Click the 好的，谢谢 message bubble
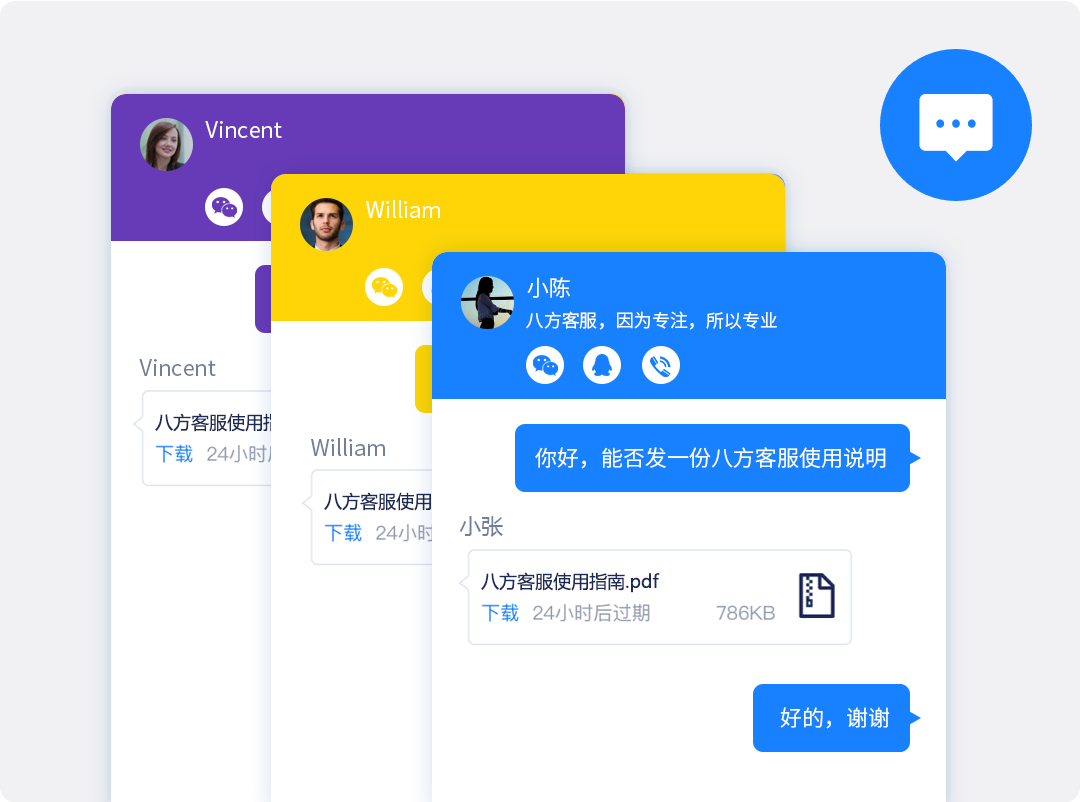1080x802 pixels. point(831,718)
